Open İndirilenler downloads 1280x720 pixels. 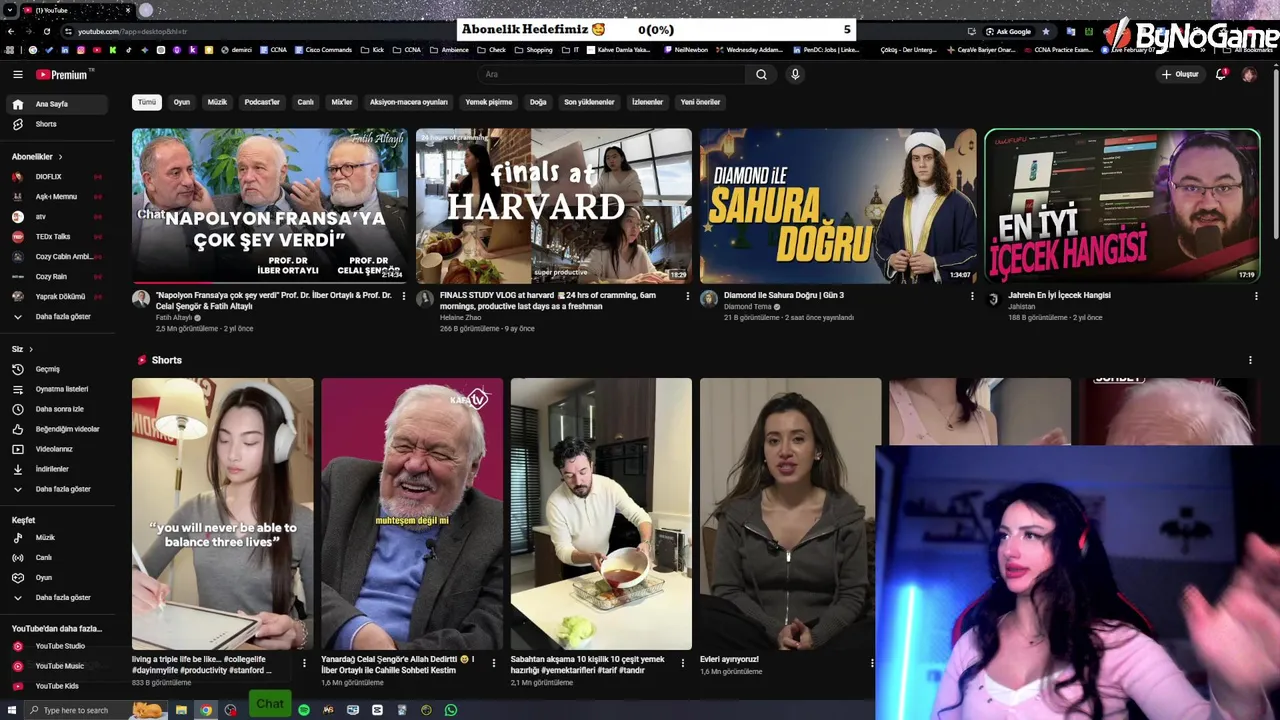coord(57,469)
